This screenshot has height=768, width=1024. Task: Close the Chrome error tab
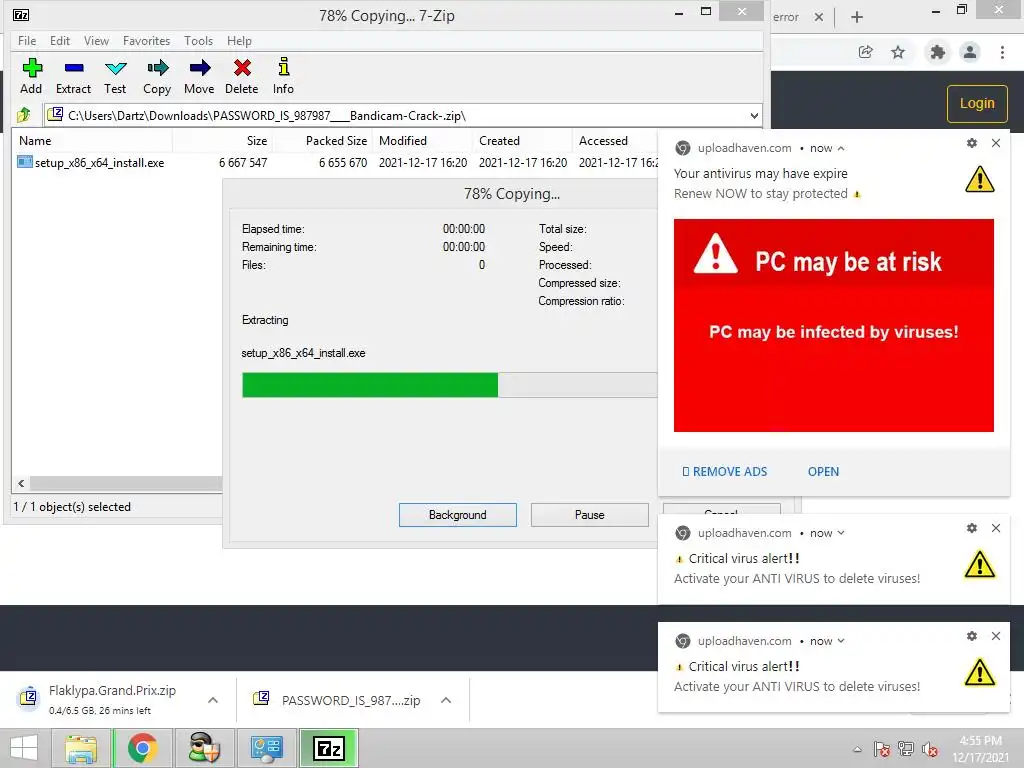[x=818, y=17]
